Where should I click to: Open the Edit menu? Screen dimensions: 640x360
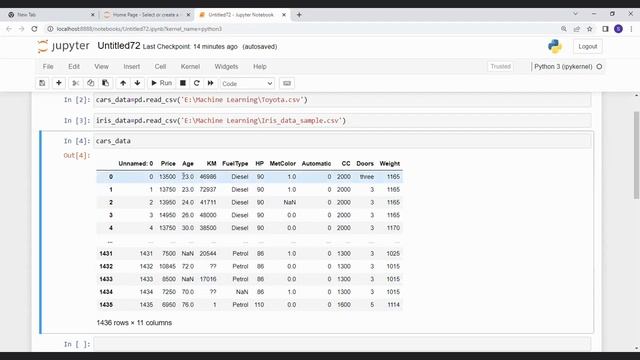pyautogui.click(x=74, y=67)
